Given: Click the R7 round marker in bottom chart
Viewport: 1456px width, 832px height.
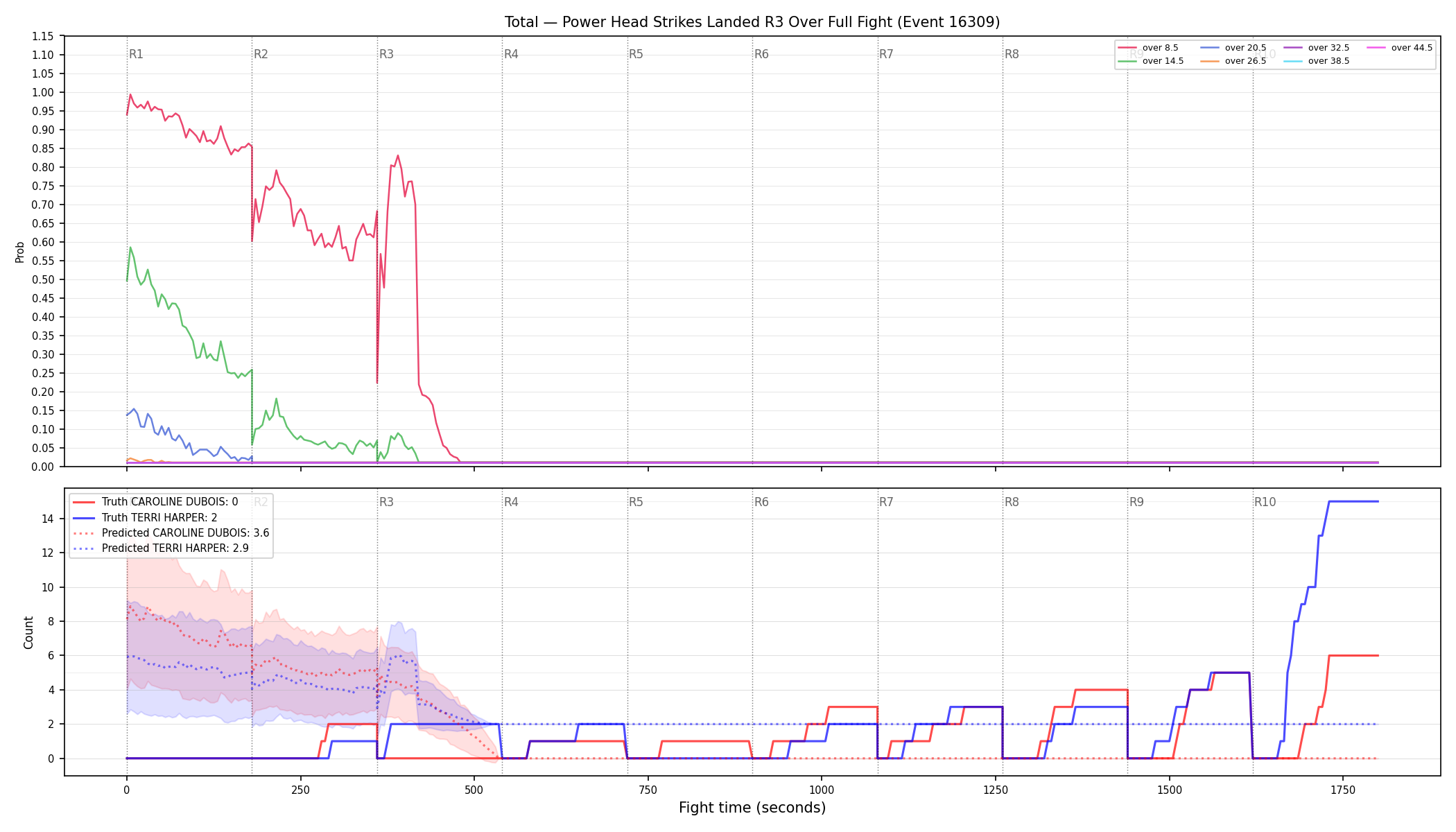Looking at the screenshot, I should (x=886, y=502).
